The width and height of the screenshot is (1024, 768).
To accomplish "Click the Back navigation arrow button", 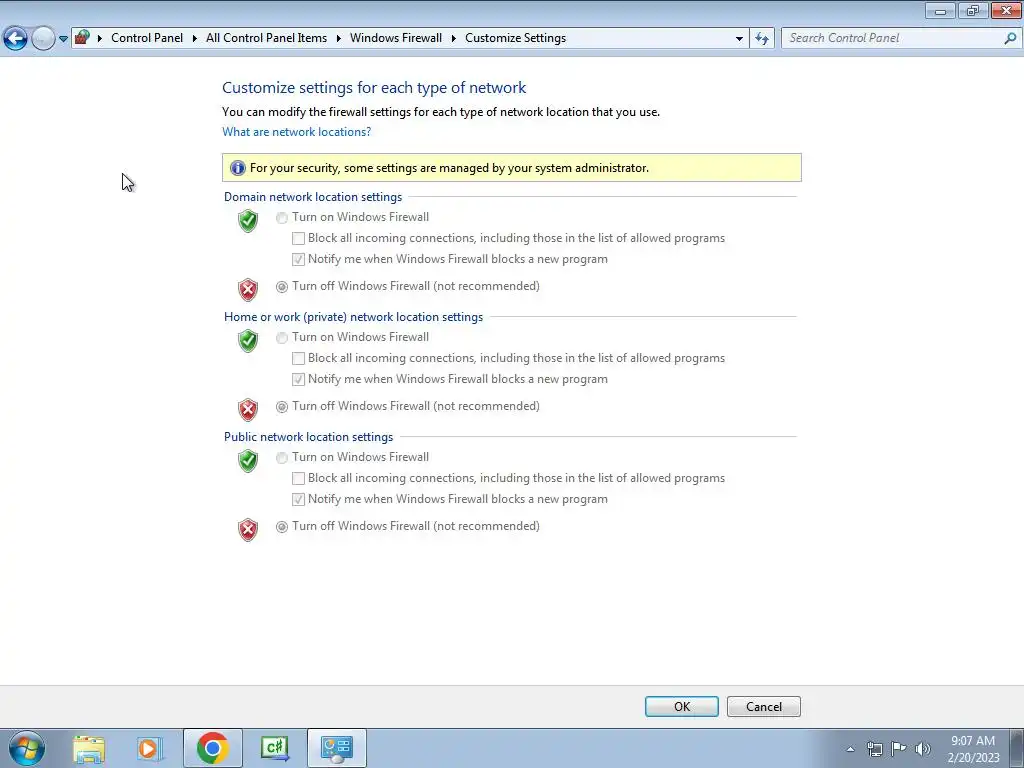I will (15, 39).
